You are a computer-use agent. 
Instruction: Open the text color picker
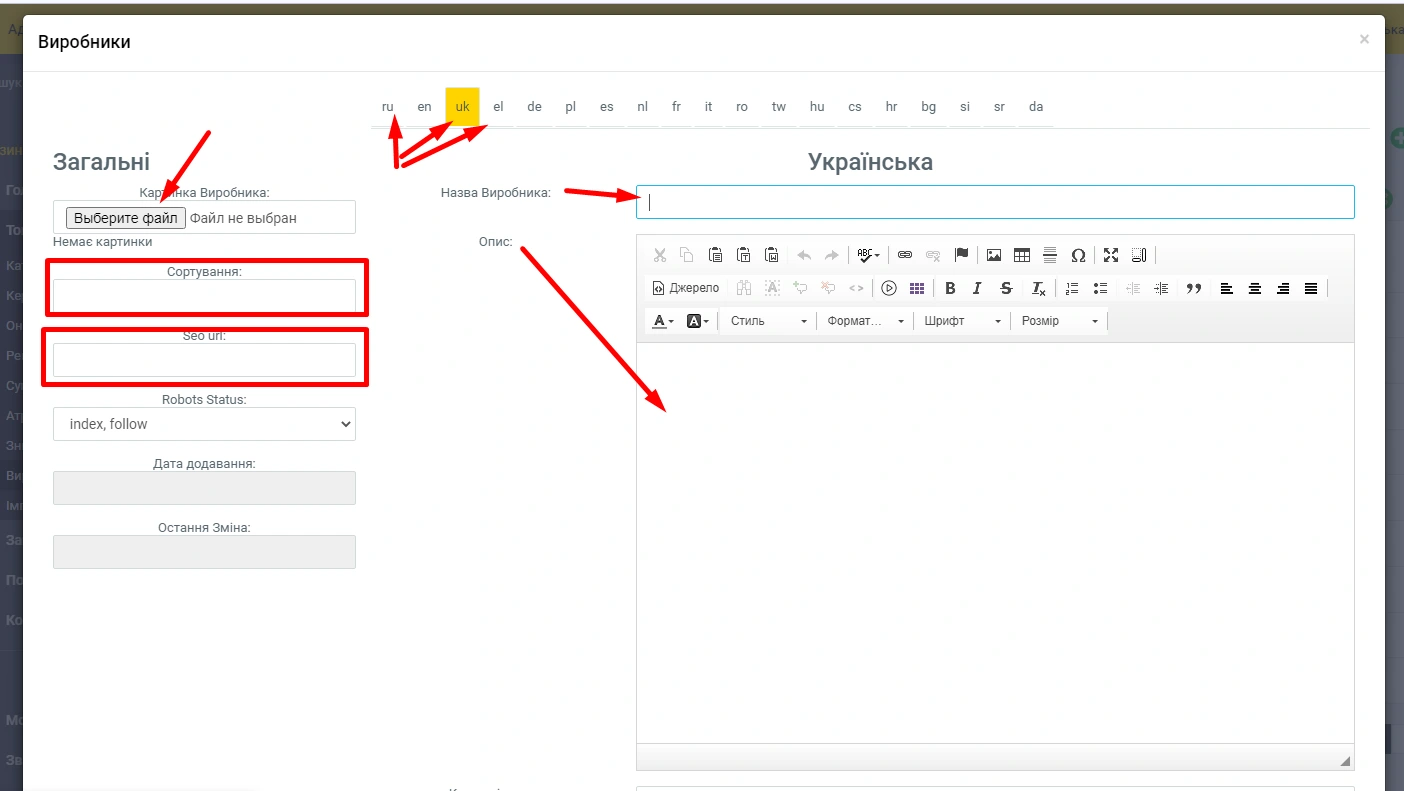click(663, 321)
